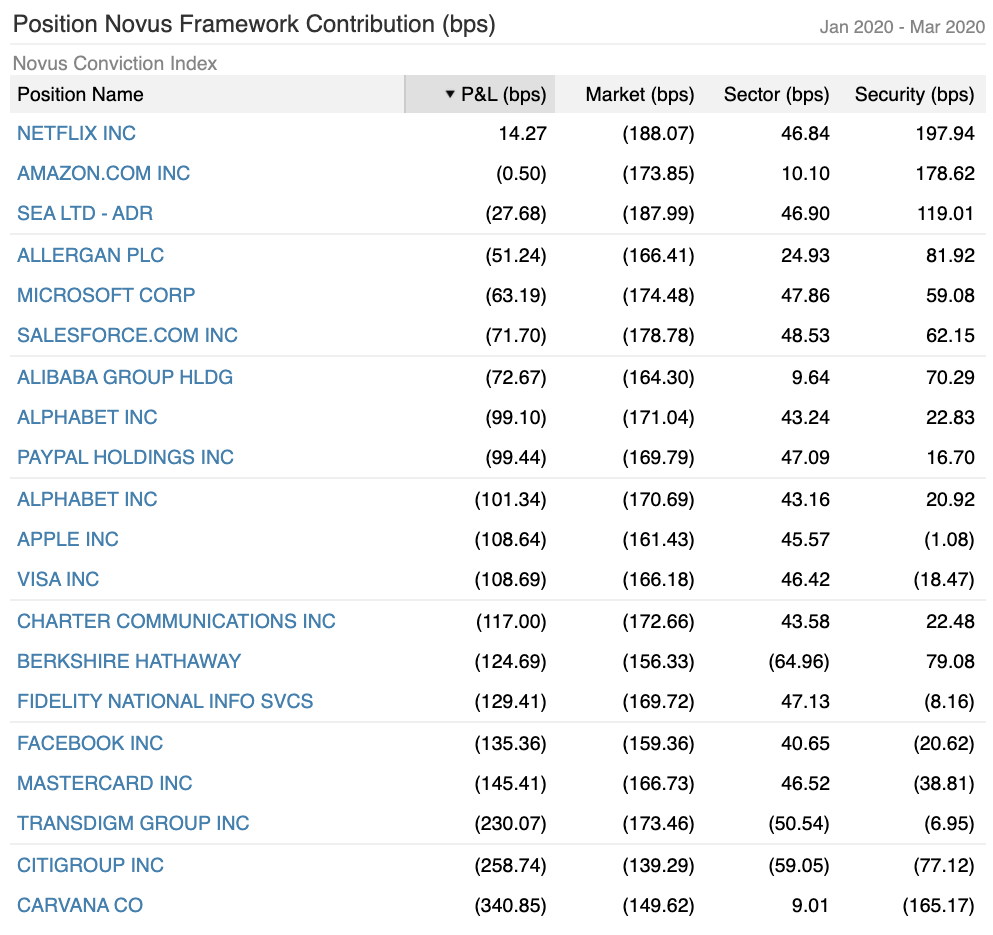
Task: Open FIDELITY NATIONAL INFO SVCS position
Action: 165,701
